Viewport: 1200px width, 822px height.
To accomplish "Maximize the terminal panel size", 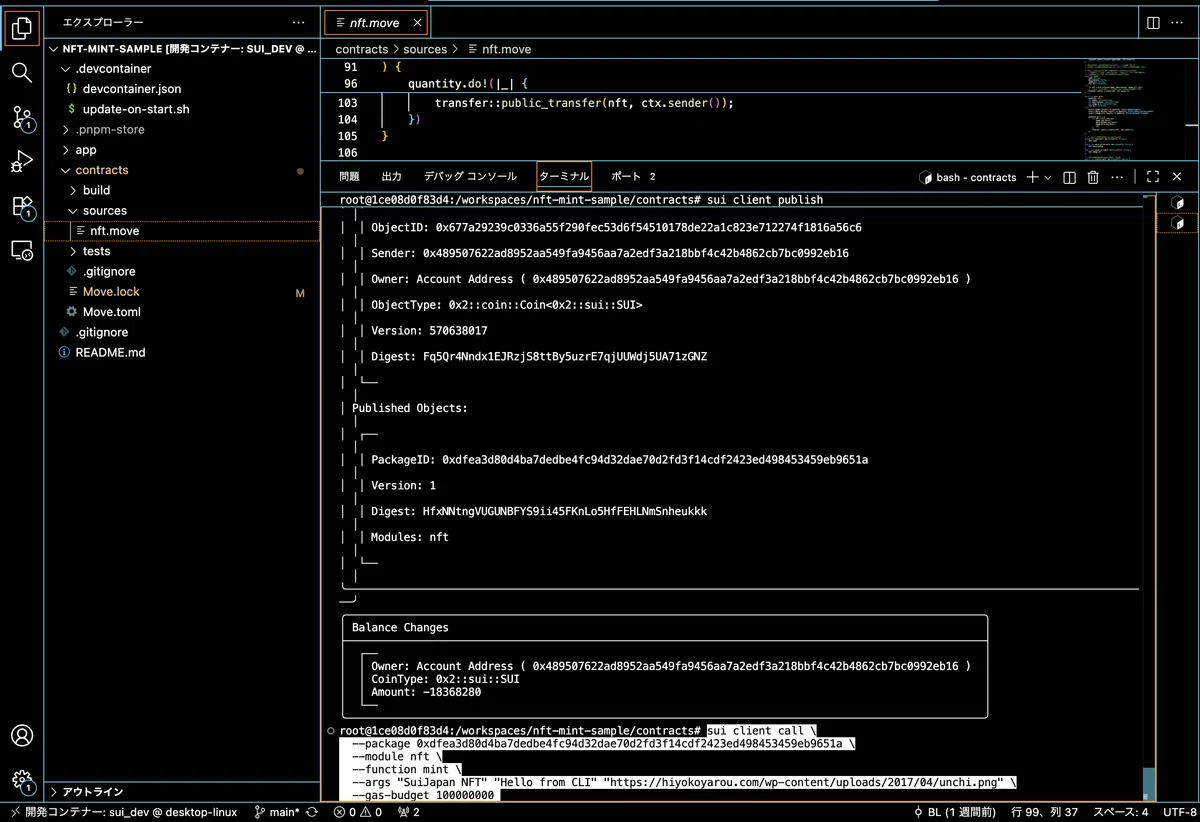I will coord(1153,177).
